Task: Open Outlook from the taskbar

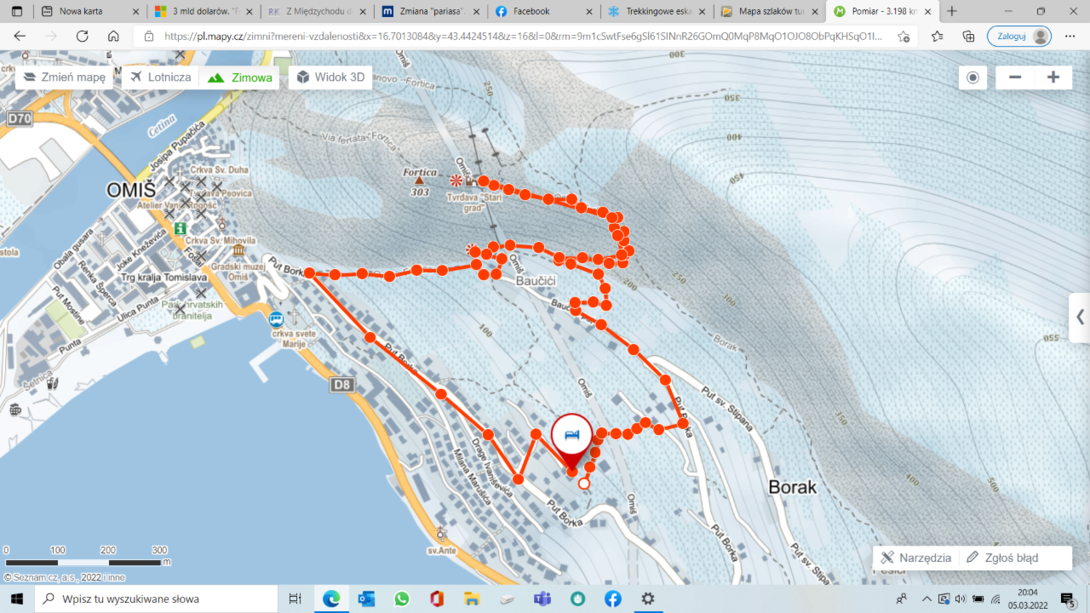Action: pyautogui.click(x=366, y=598)
